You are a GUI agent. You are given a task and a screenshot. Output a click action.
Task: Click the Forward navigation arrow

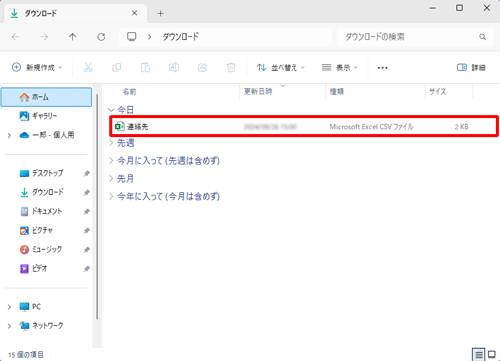click(x=44, y=37)
